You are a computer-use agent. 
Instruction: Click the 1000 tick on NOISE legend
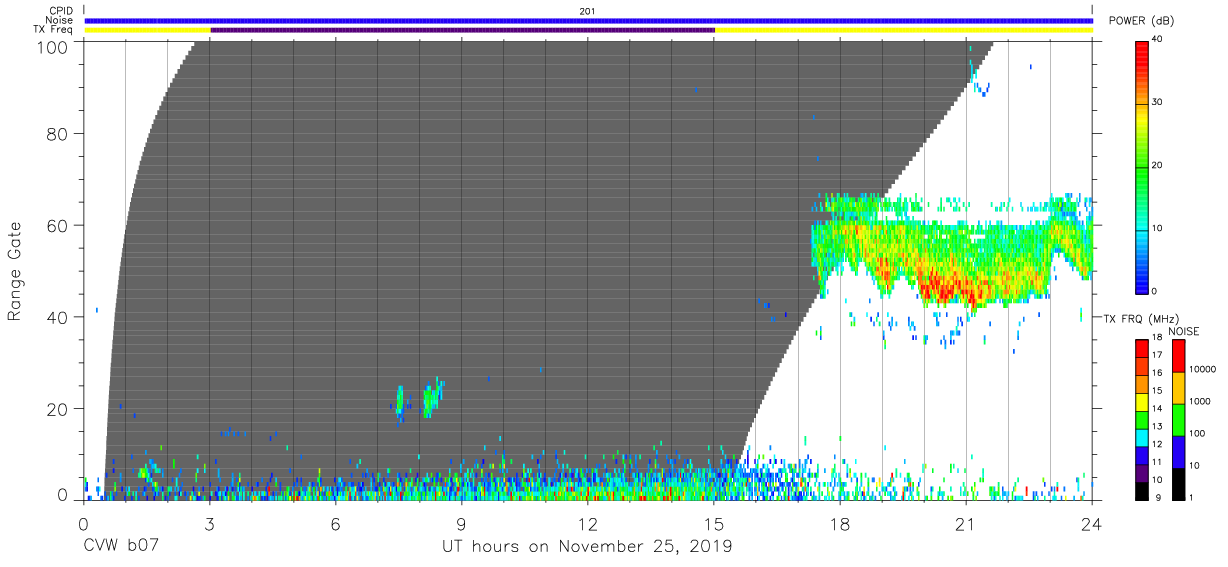(x=1199, y=402)
